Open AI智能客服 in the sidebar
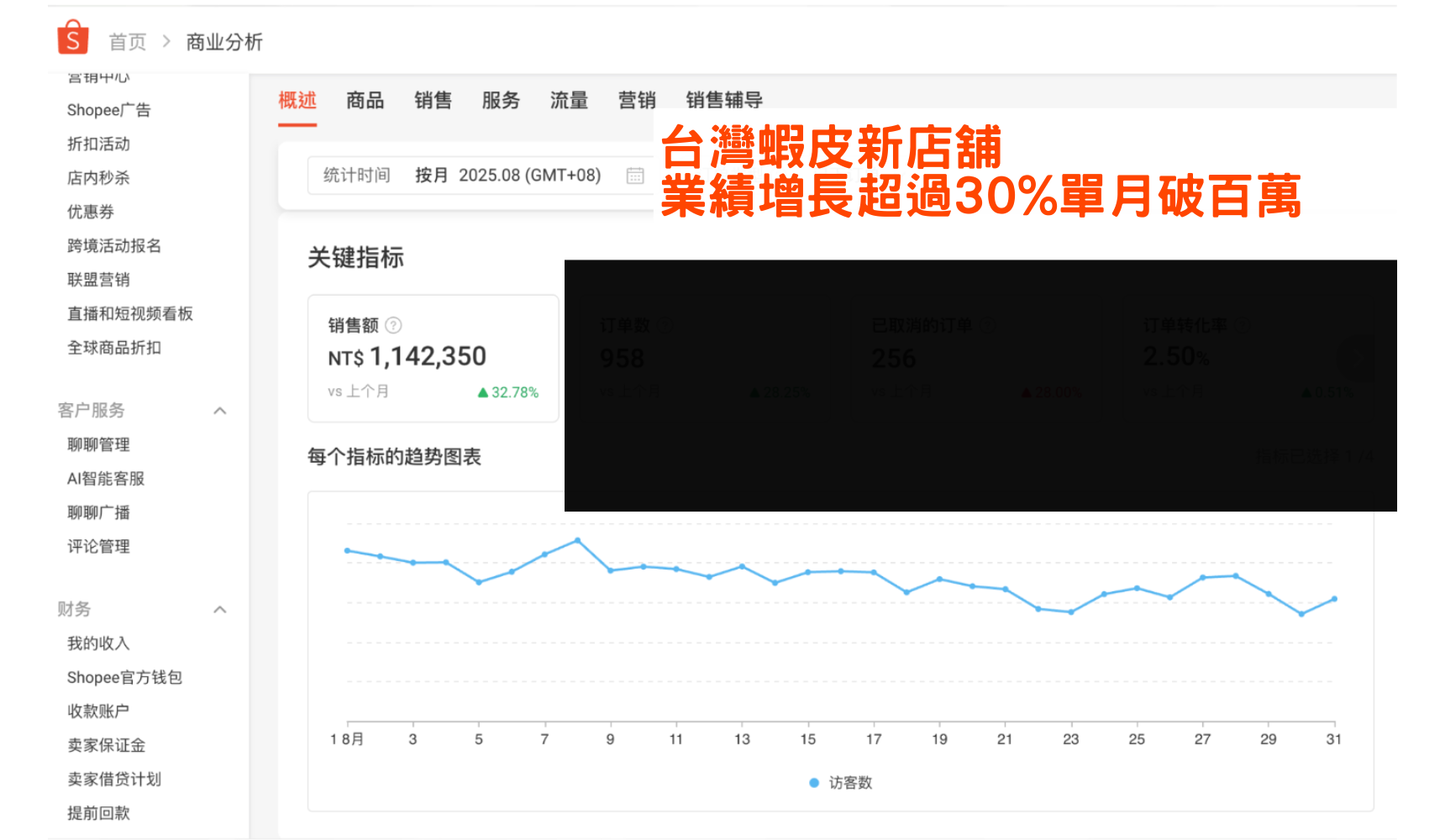The image size is (1445, 840). [x=106, y=479]
